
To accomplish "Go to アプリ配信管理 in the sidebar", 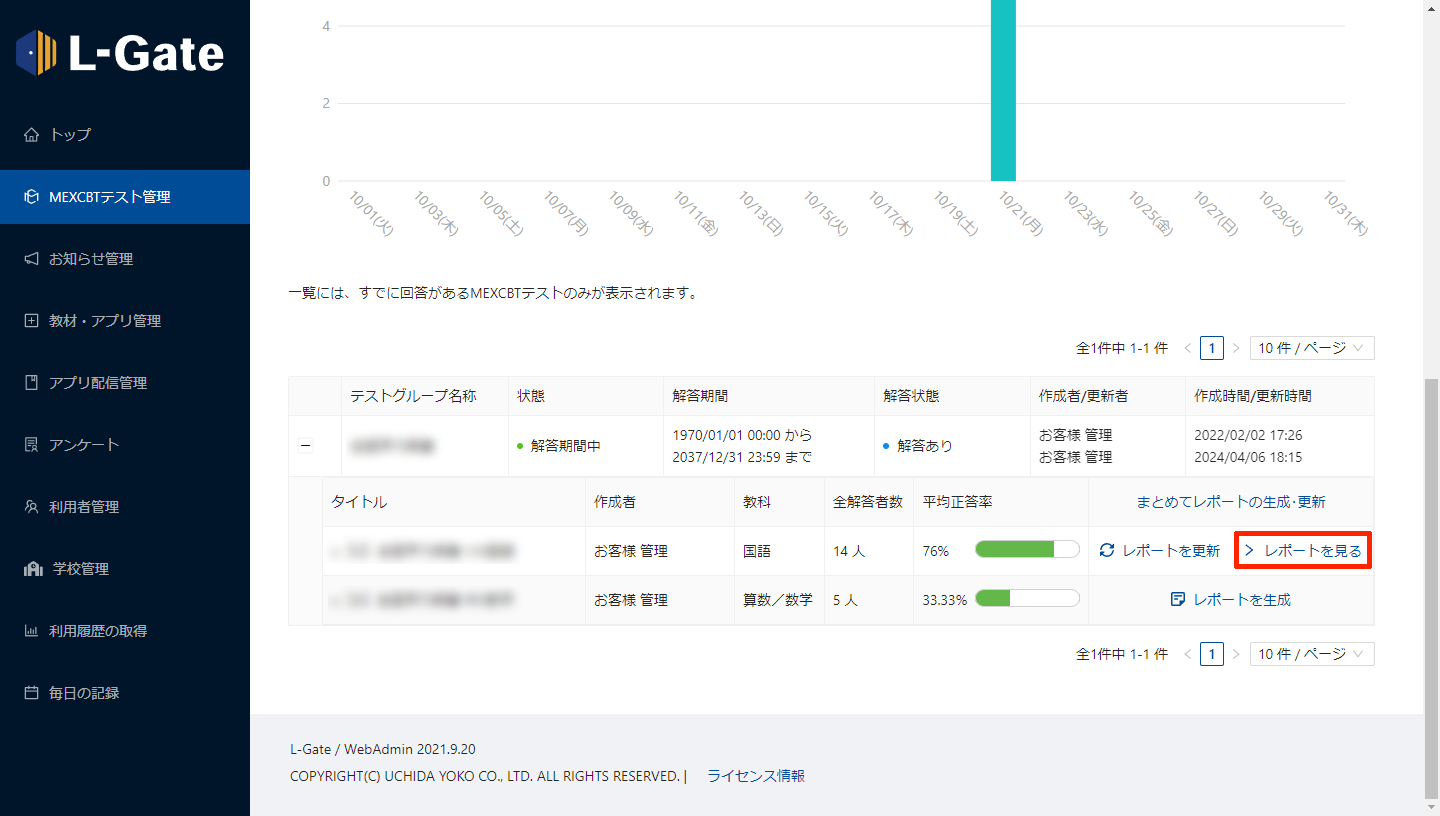I will 98,383.
